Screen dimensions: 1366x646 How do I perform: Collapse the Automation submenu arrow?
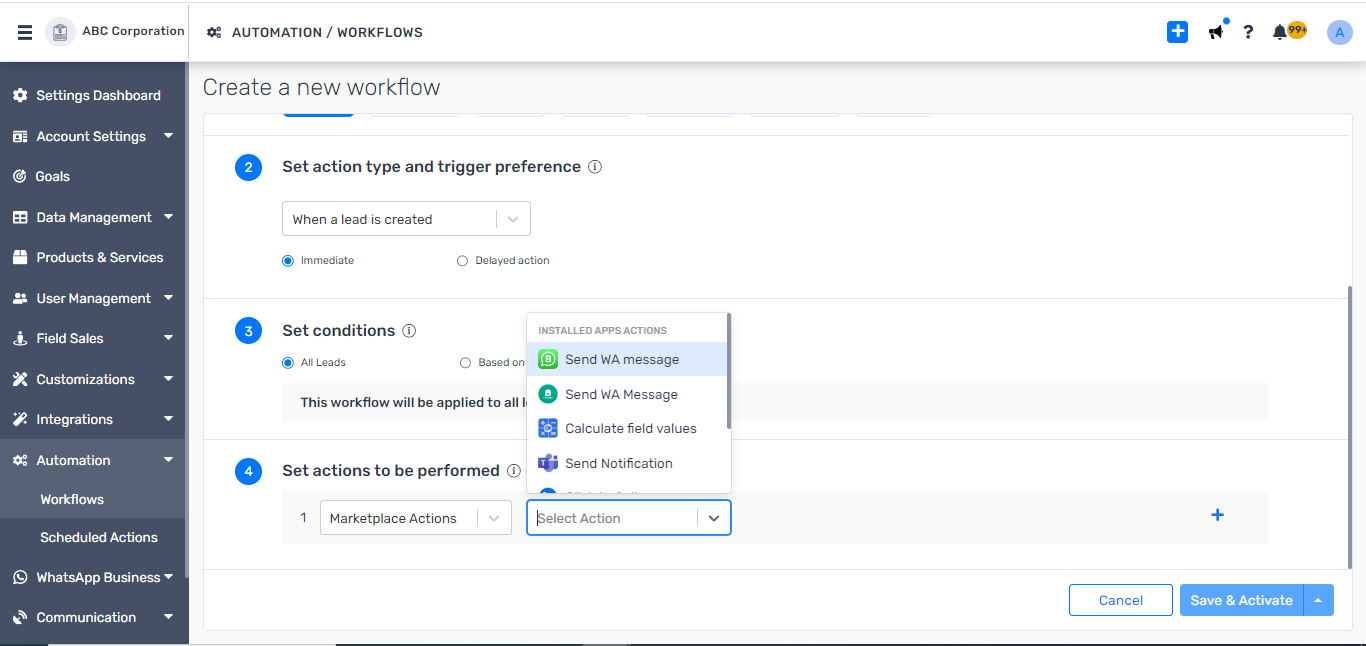click(x=168, y=460)
